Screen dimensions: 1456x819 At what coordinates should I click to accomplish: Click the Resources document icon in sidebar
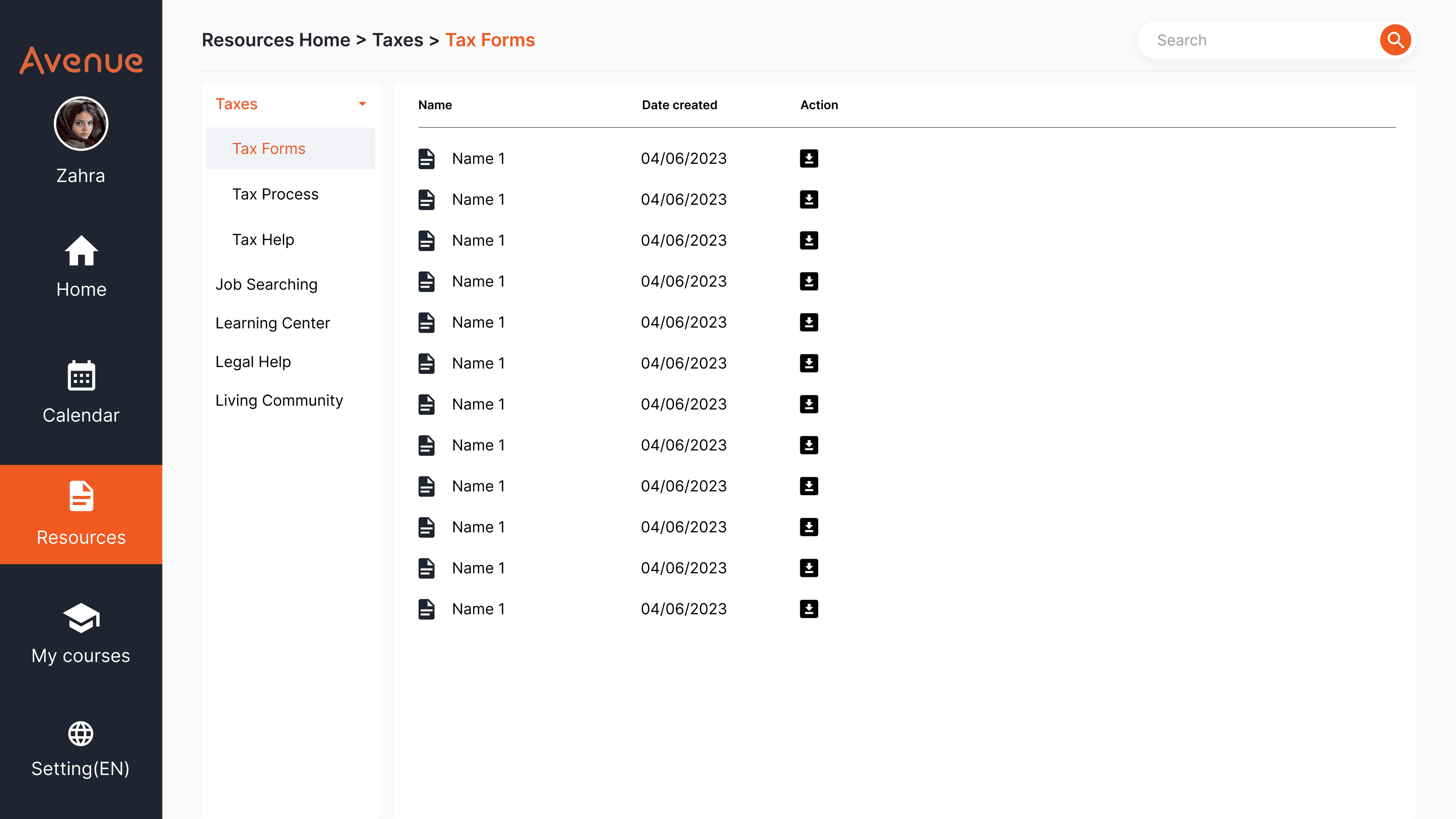[81, 496]
